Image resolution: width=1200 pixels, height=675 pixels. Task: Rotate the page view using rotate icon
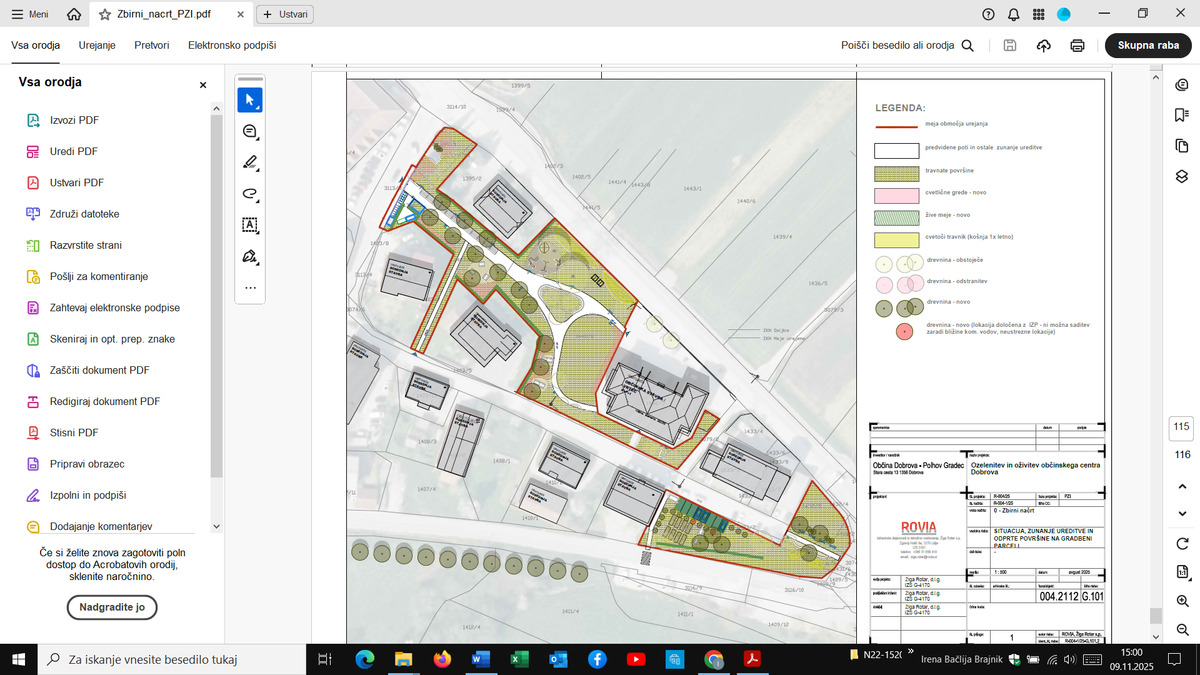tap(1182, 543)
